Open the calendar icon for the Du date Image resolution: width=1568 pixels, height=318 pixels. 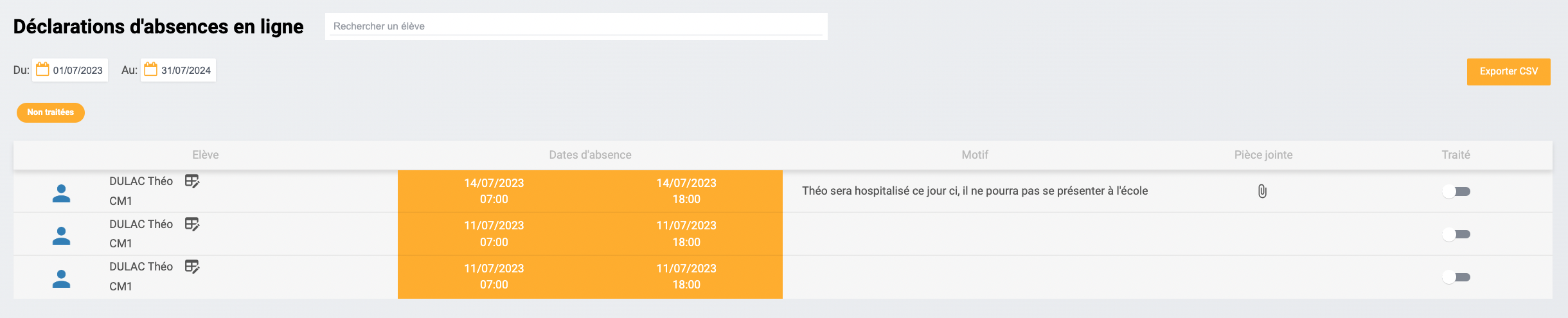tap(42, 69)
